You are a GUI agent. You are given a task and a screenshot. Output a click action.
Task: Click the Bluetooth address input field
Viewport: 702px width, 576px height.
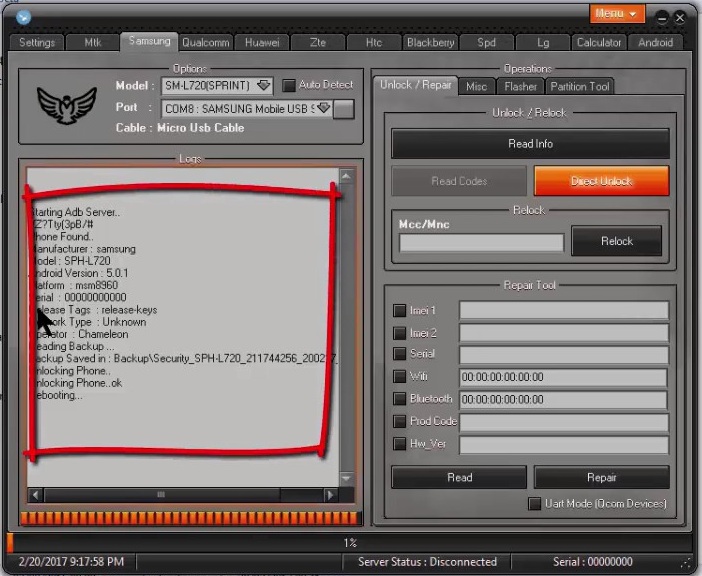[564, 399]
